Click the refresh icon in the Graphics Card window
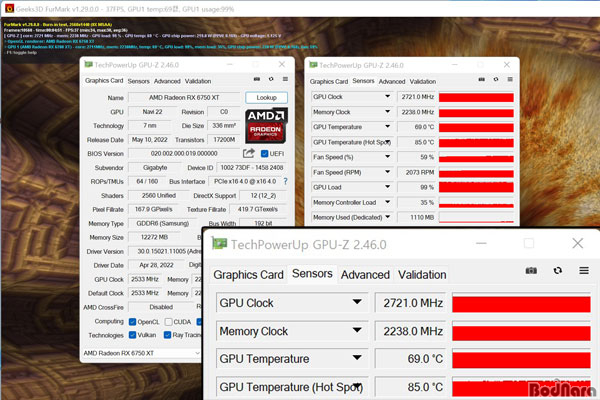Viewport: 600px width, 400px height. point(271,79)
